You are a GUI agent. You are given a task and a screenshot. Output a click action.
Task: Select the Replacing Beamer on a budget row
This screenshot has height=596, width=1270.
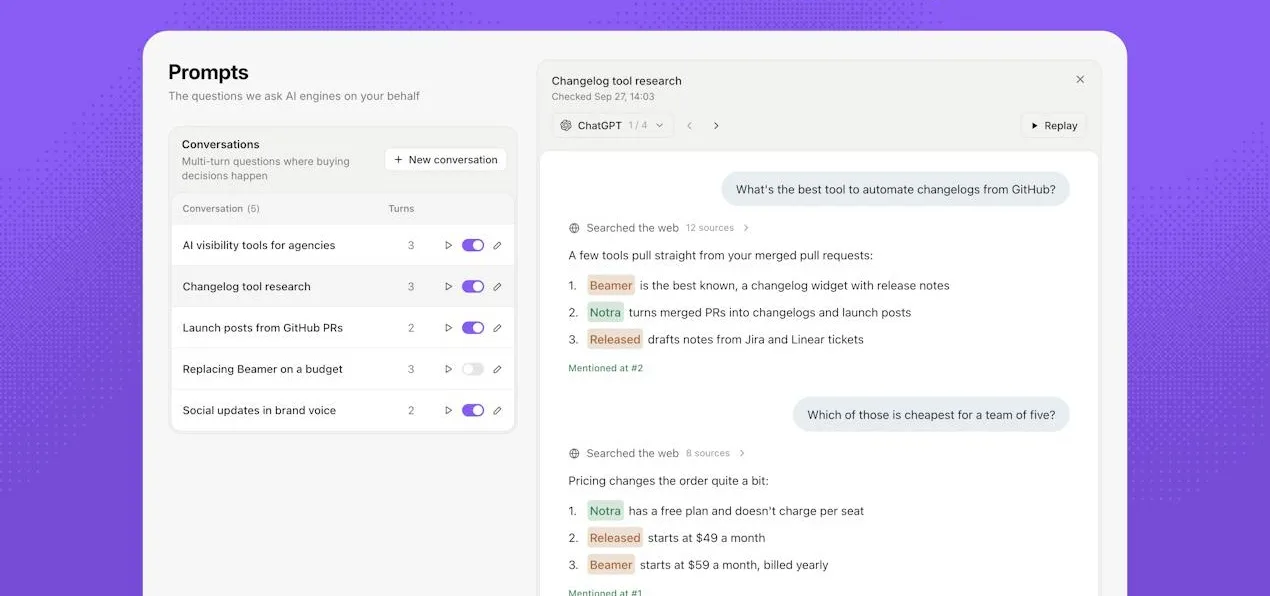(343, 369)
